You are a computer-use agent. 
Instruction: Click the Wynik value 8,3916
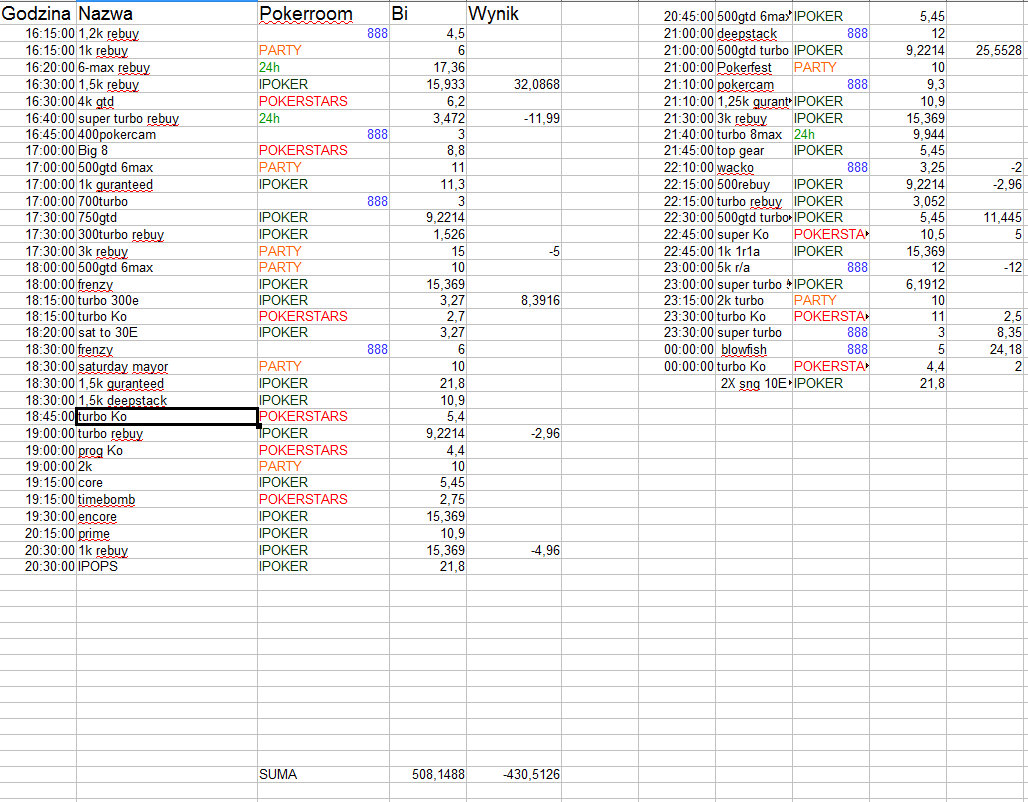coord(514,300)
